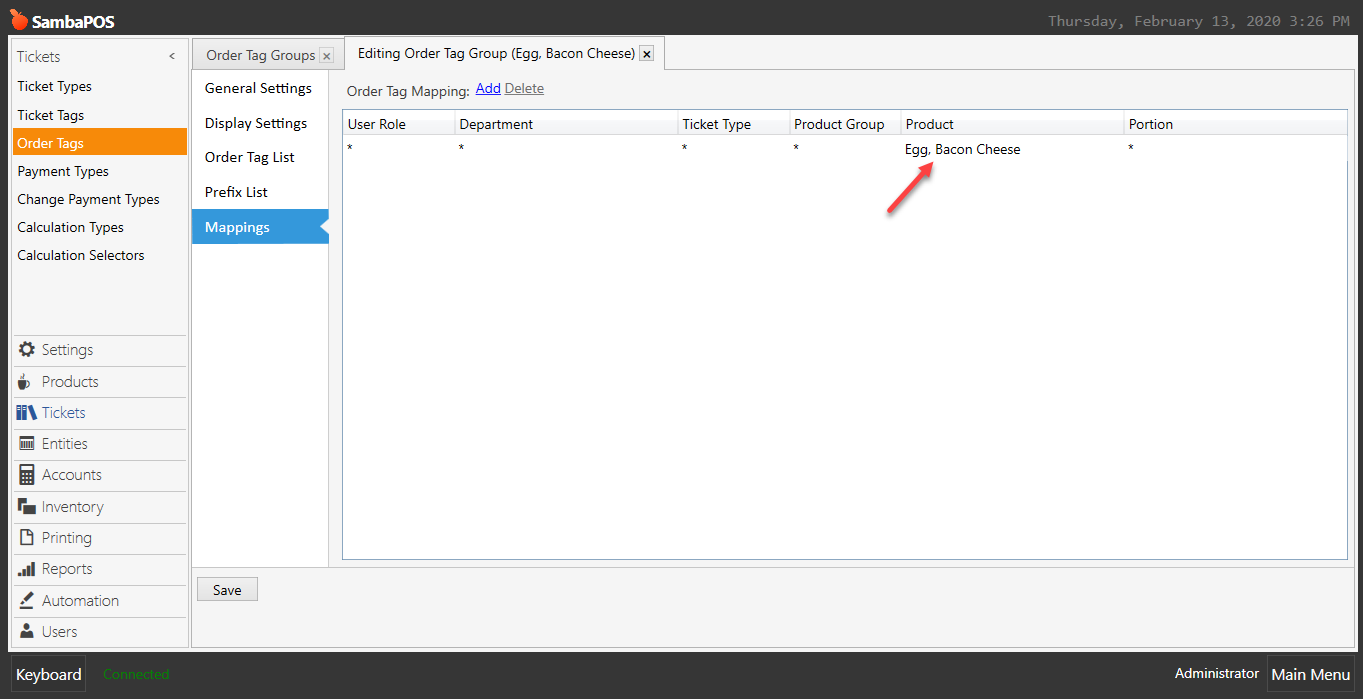The width and height of the screenshot is (1363, 699).
Task: Open Accounts using the calculator icon
Action: (x=26, y=475)
